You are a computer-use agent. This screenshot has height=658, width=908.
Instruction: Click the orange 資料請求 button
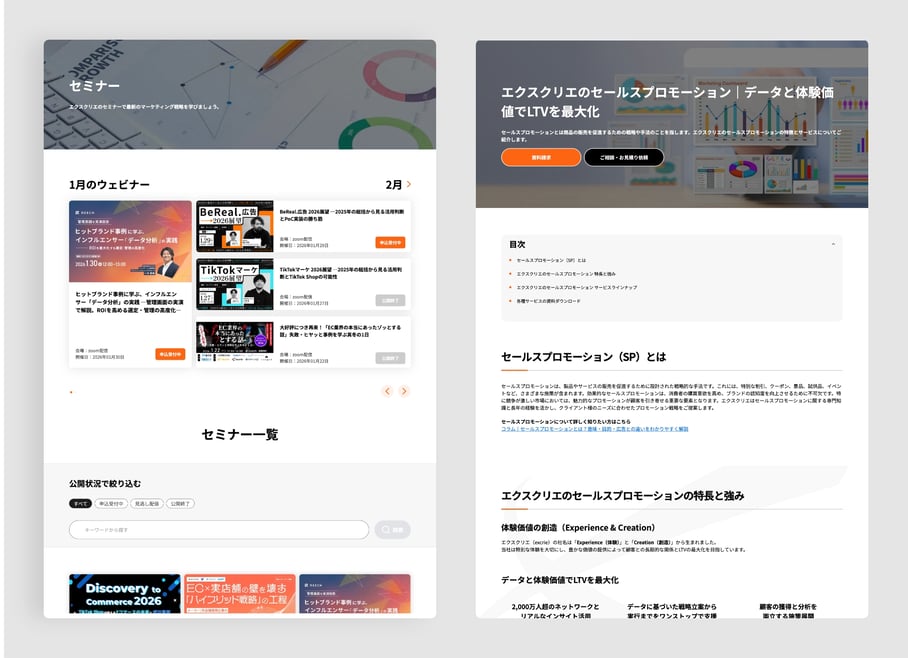[540, 157]
